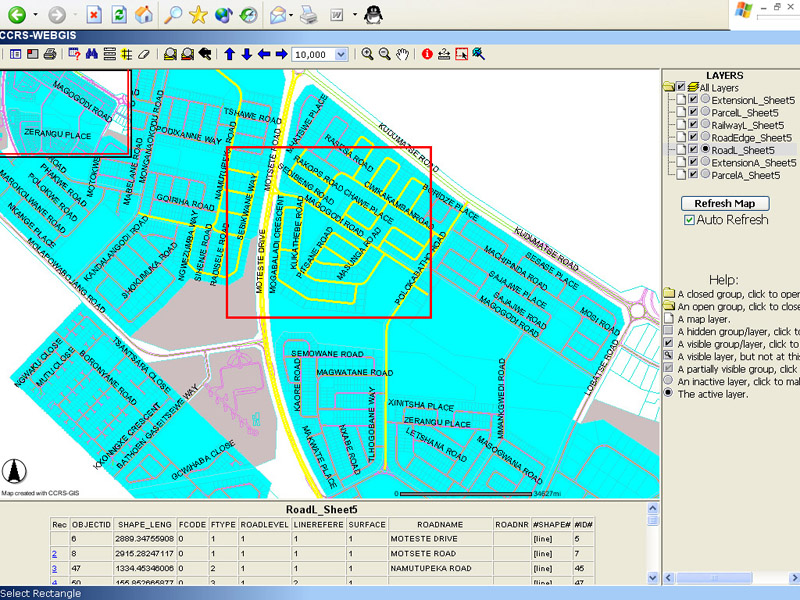This screenshot has height=600, width=800.
Task: Open the map scale 10,000 dropdown
Action: 342,54
